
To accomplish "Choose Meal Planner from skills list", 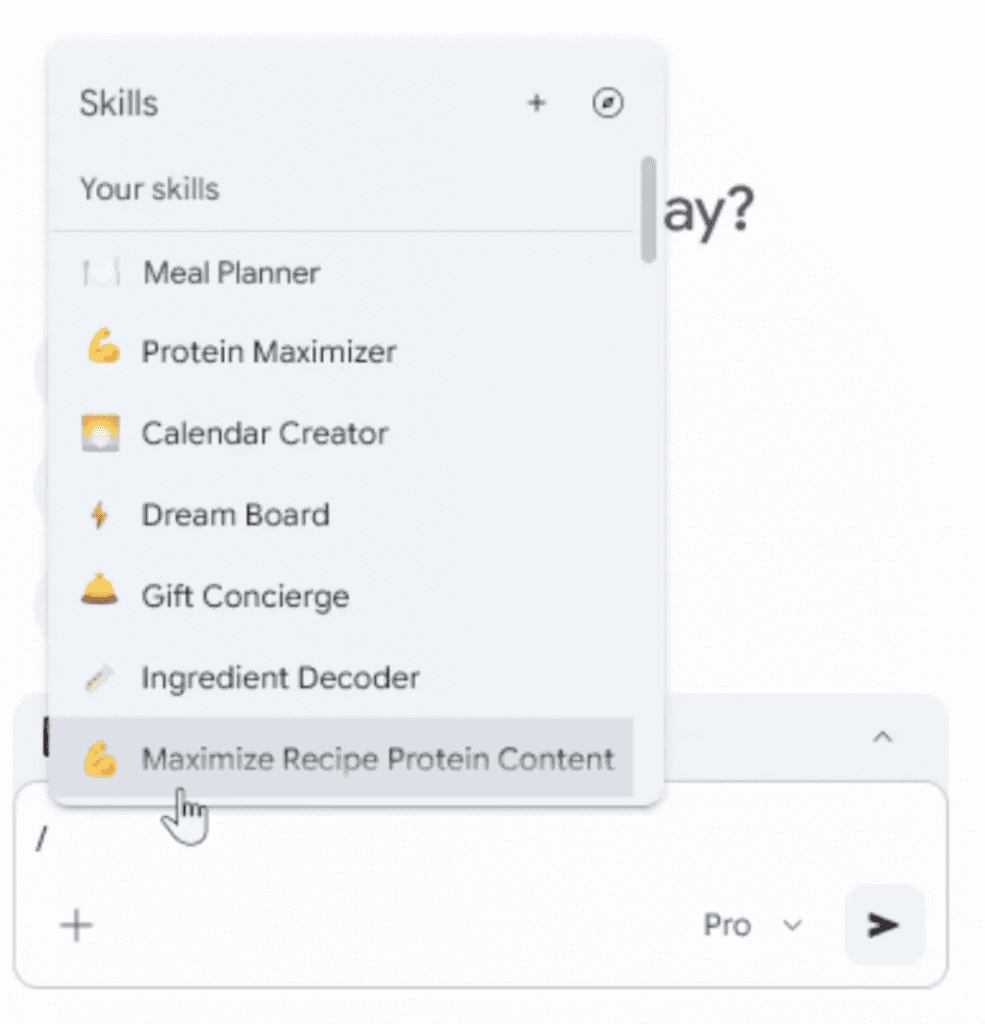I will pyautogui.click(x=231, y=272).
